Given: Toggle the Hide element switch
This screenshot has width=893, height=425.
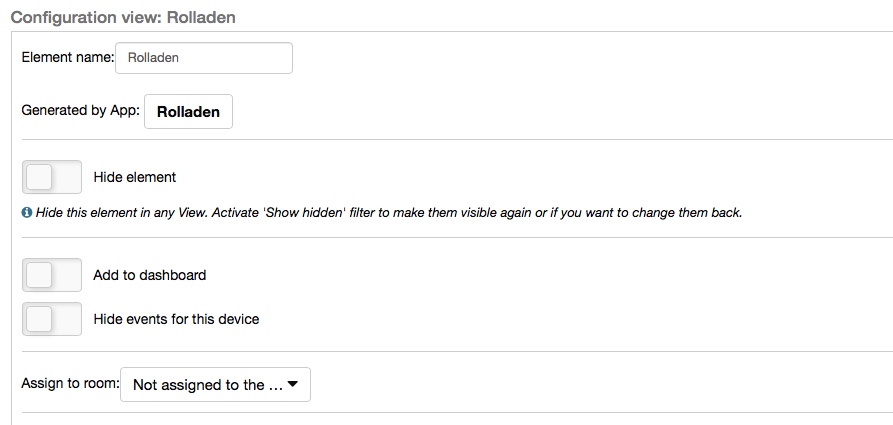Looking at the screenshot, I should coord(52,177).
